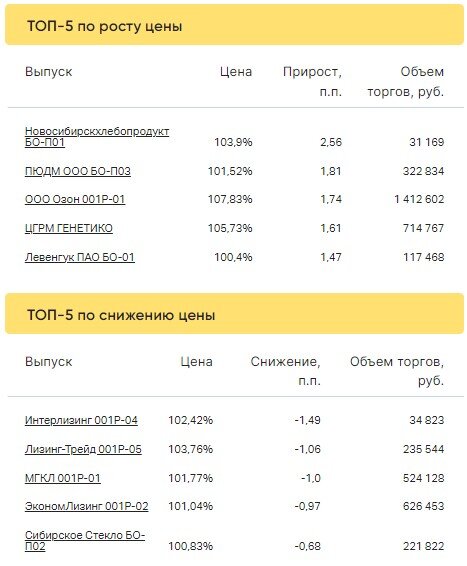Open the МГКЛ 001Р-01 bond link
Image resolution: width=467 pixels, height=566 pixels.
point(62,478)
